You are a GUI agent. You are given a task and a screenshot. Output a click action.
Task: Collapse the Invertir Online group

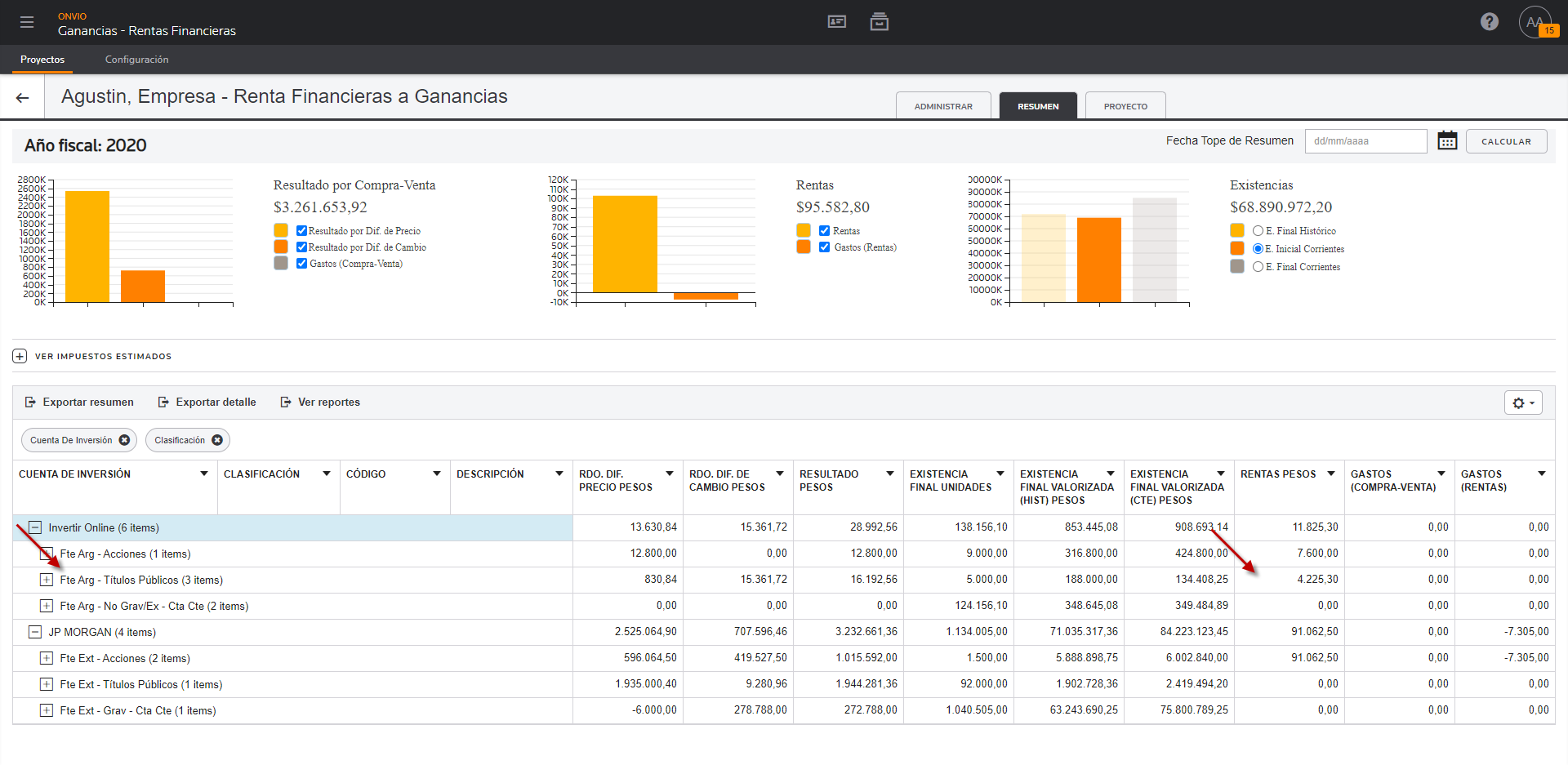tap(35, 527)
